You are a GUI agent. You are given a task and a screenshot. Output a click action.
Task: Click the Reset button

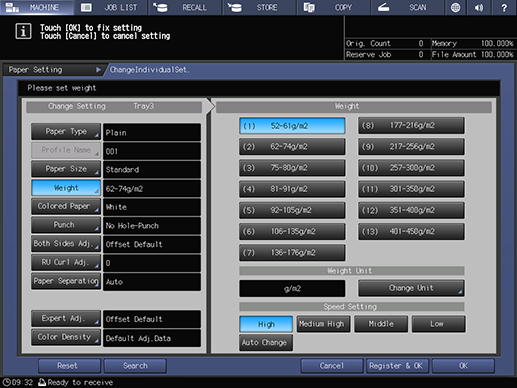pyautogui.click(x=69, y=366)
